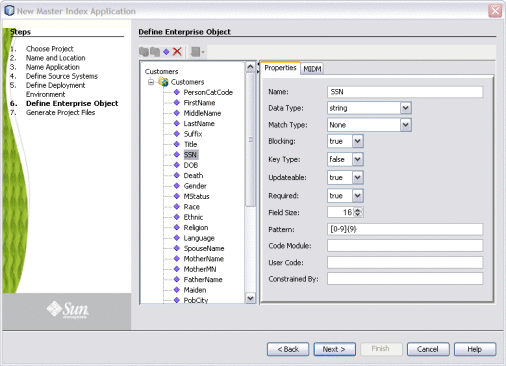This screenshot has height=366, width=506.
Task: Open the Key Type dropdown
Action: click(357, 159)
